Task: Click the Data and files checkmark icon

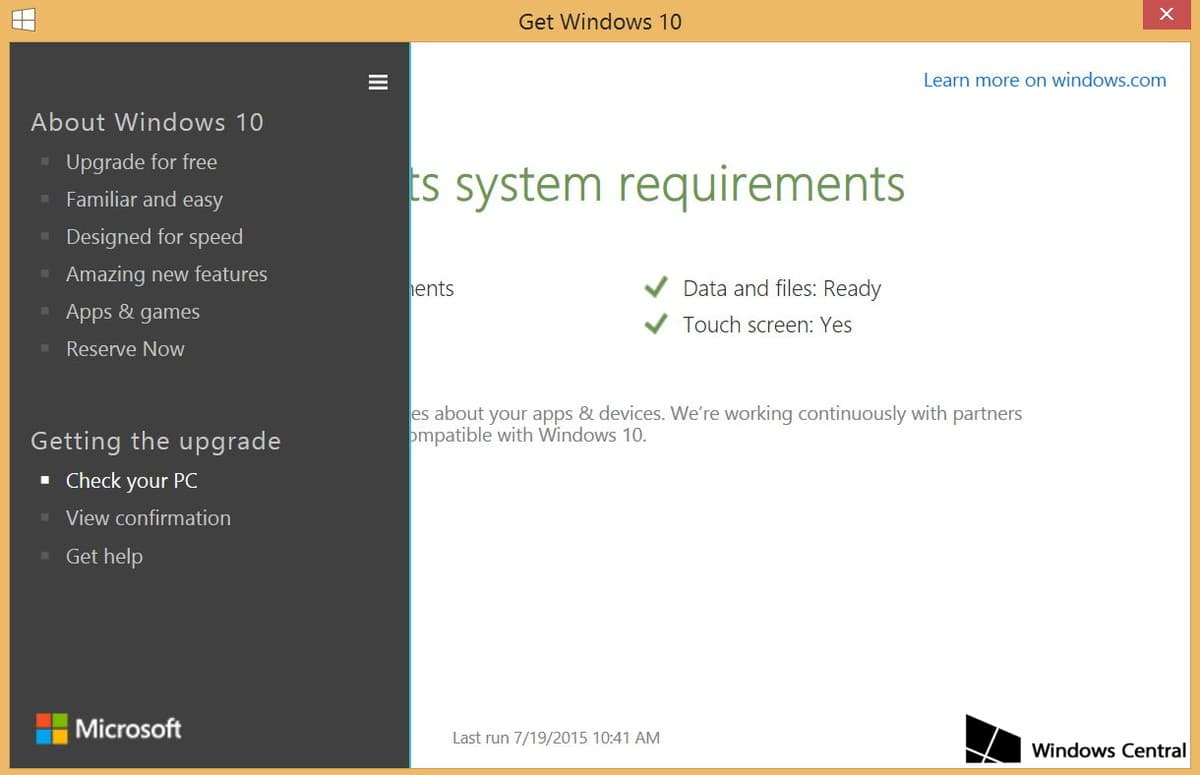Action: click(x=656, y=288)
